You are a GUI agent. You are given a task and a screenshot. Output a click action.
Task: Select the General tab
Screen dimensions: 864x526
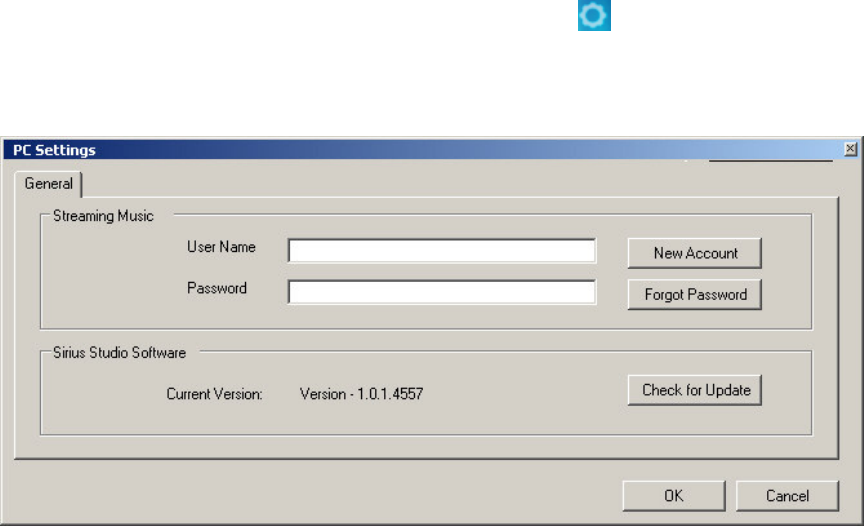(48, 184)
